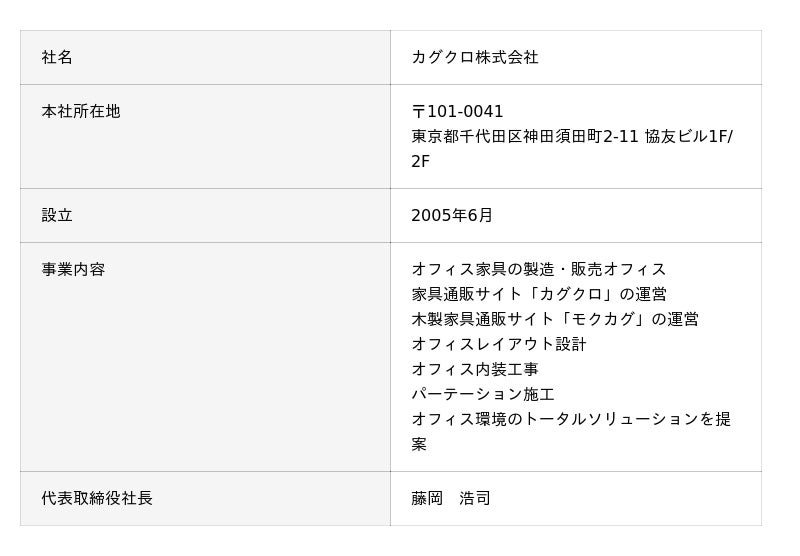The height and width of the screenshot is (556, 800).
Task: Click the building name 協友ビル1F
Action: 685,137
